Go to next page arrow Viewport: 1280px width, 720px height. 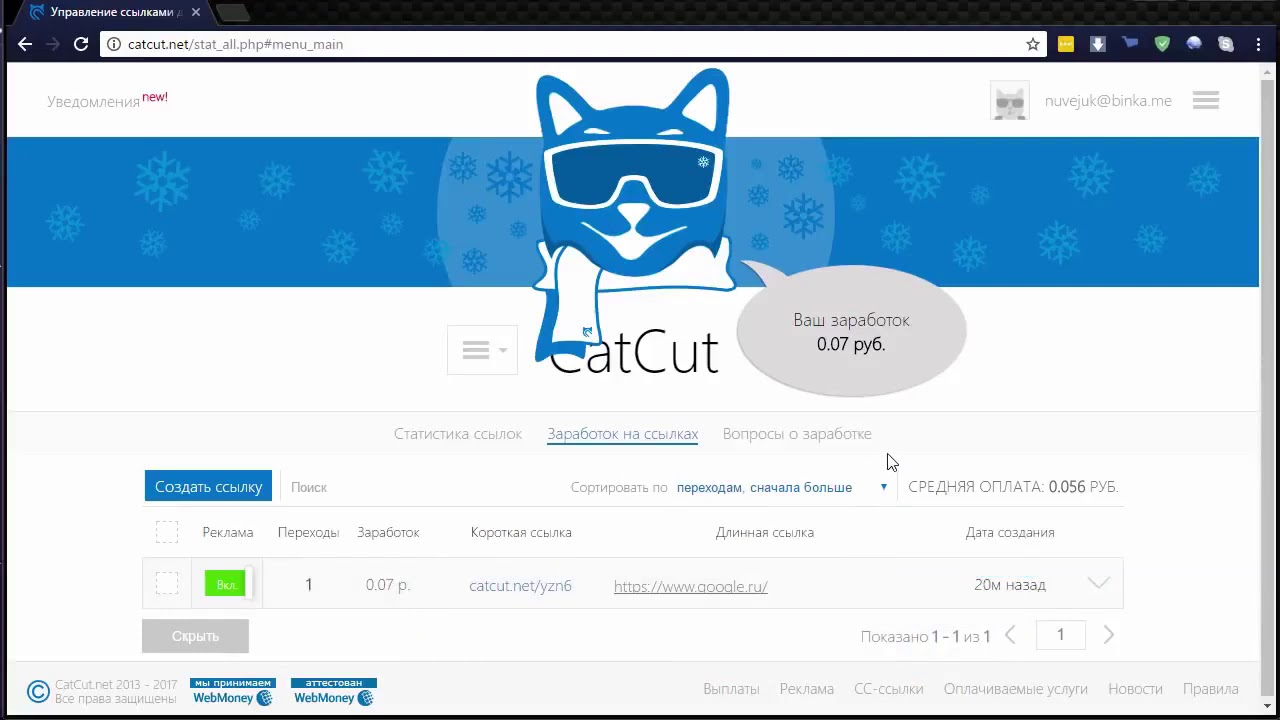point(1108,635)
